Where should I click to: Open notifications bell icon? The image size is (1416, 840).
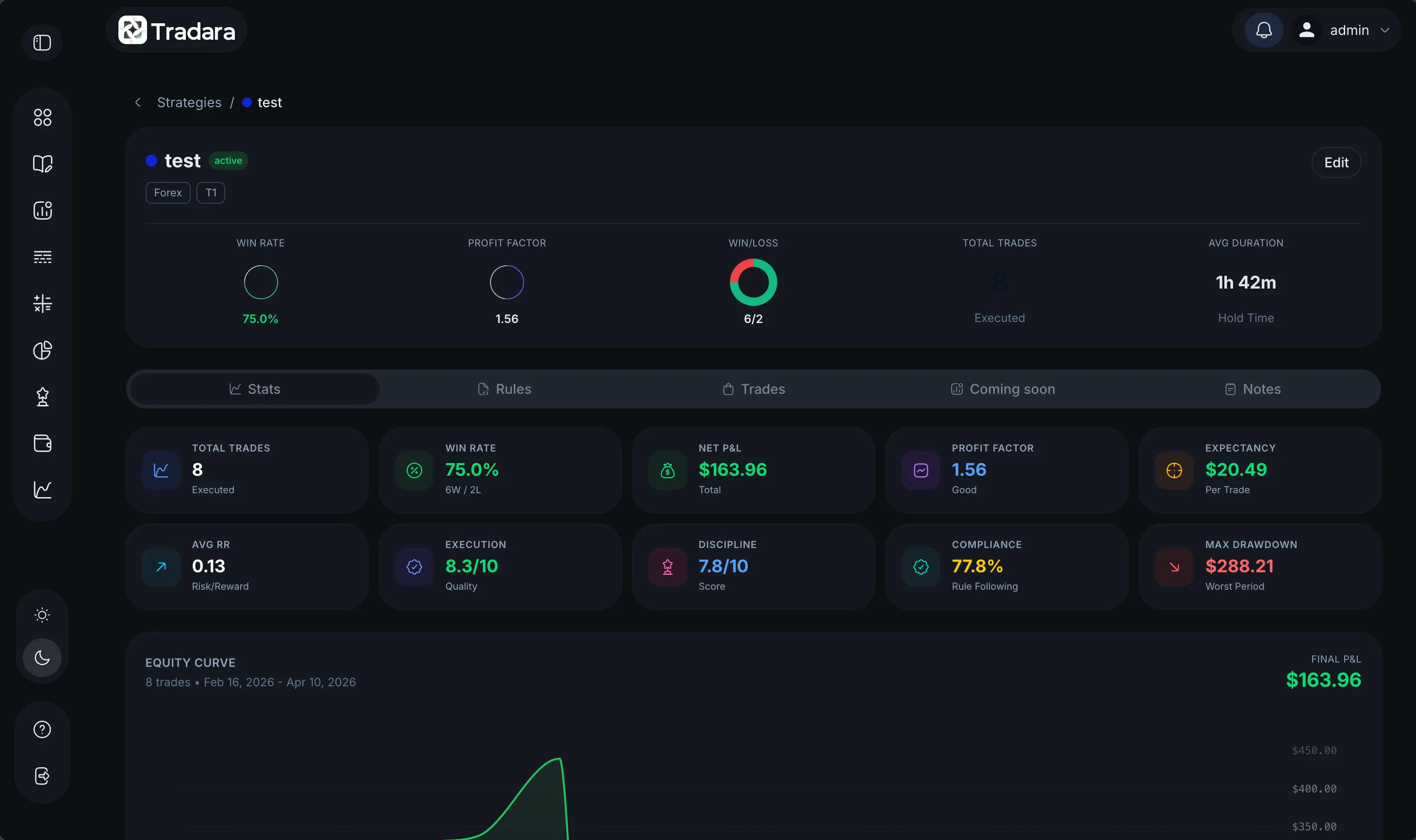1264,30
